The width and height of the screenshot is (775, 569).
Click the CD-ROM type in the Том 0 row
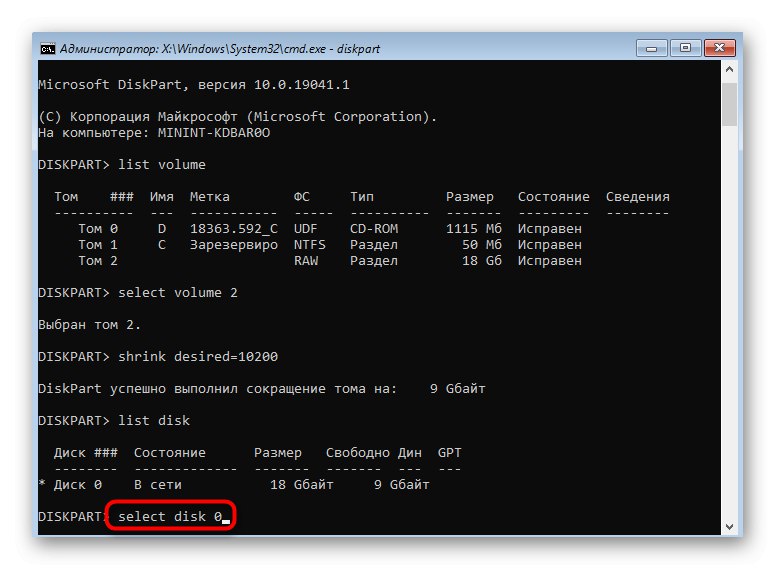click(374, 229)
